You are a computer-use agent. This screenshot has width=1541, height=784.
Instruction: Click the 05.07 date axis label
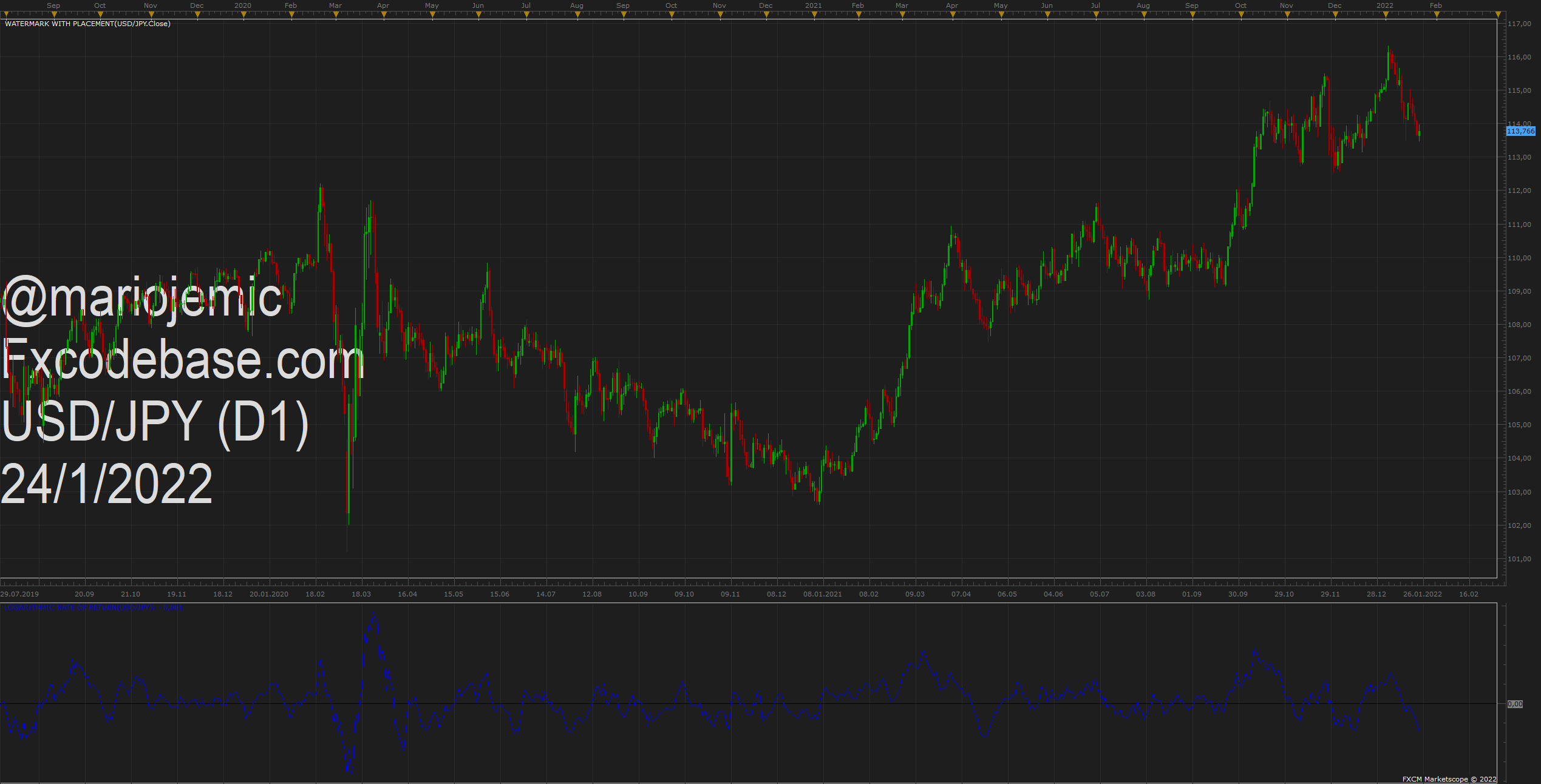click(x=1100, y=594)
